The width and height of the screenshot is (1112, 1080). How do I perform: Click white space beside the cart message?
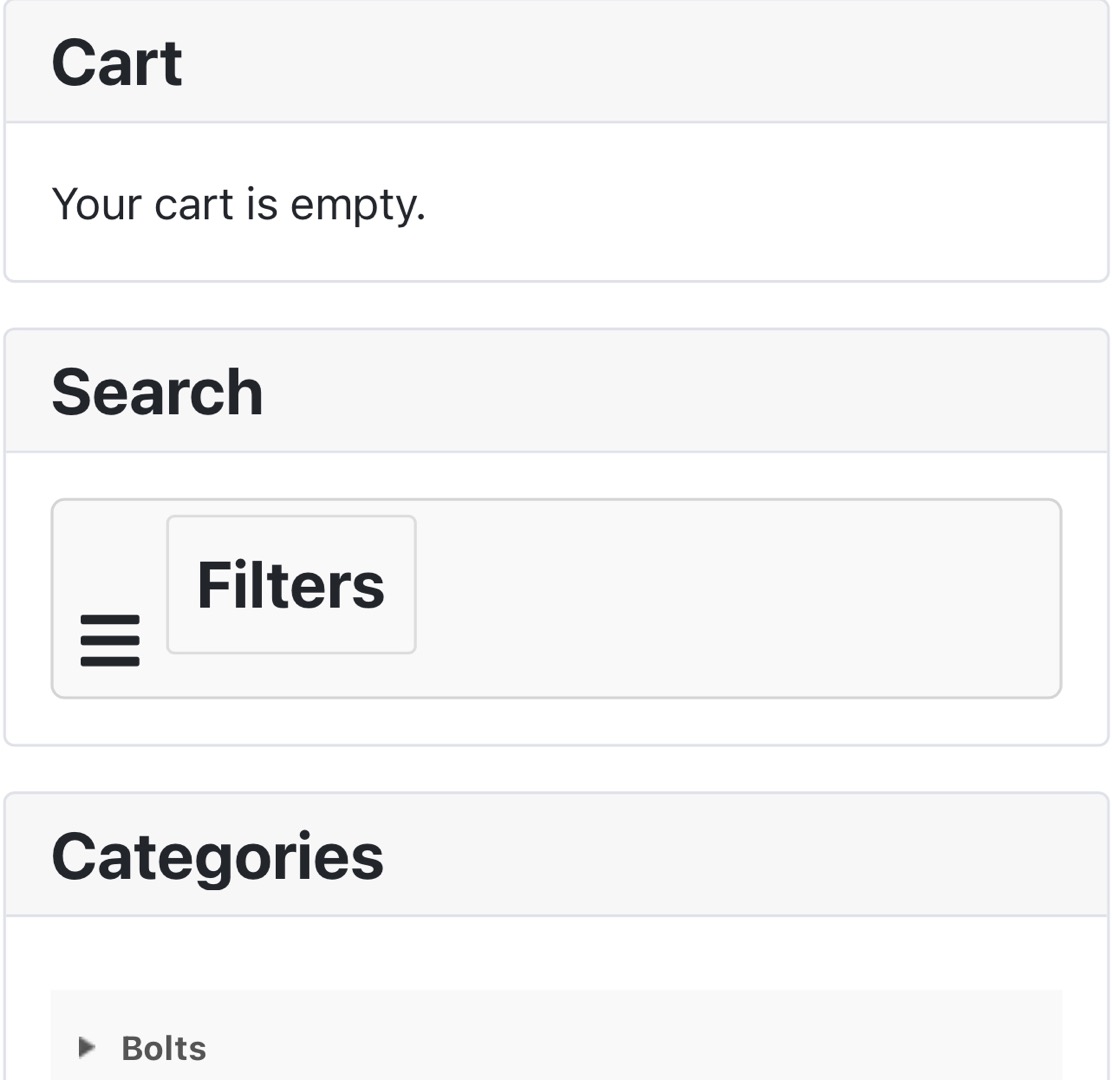click(760, 204)
